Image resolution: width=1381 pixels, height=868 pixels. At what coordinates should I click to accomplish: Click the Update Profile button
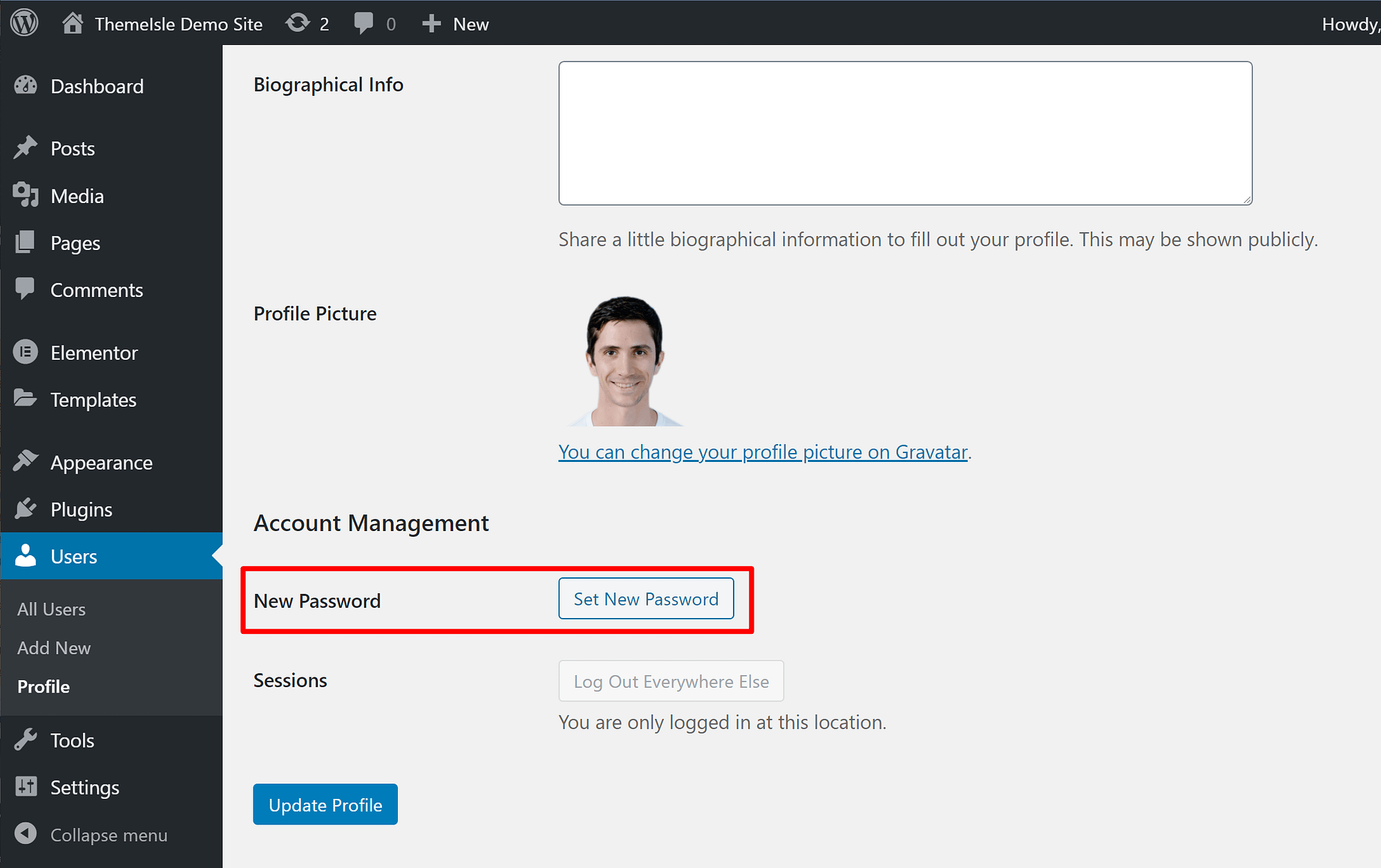(325, 804)
